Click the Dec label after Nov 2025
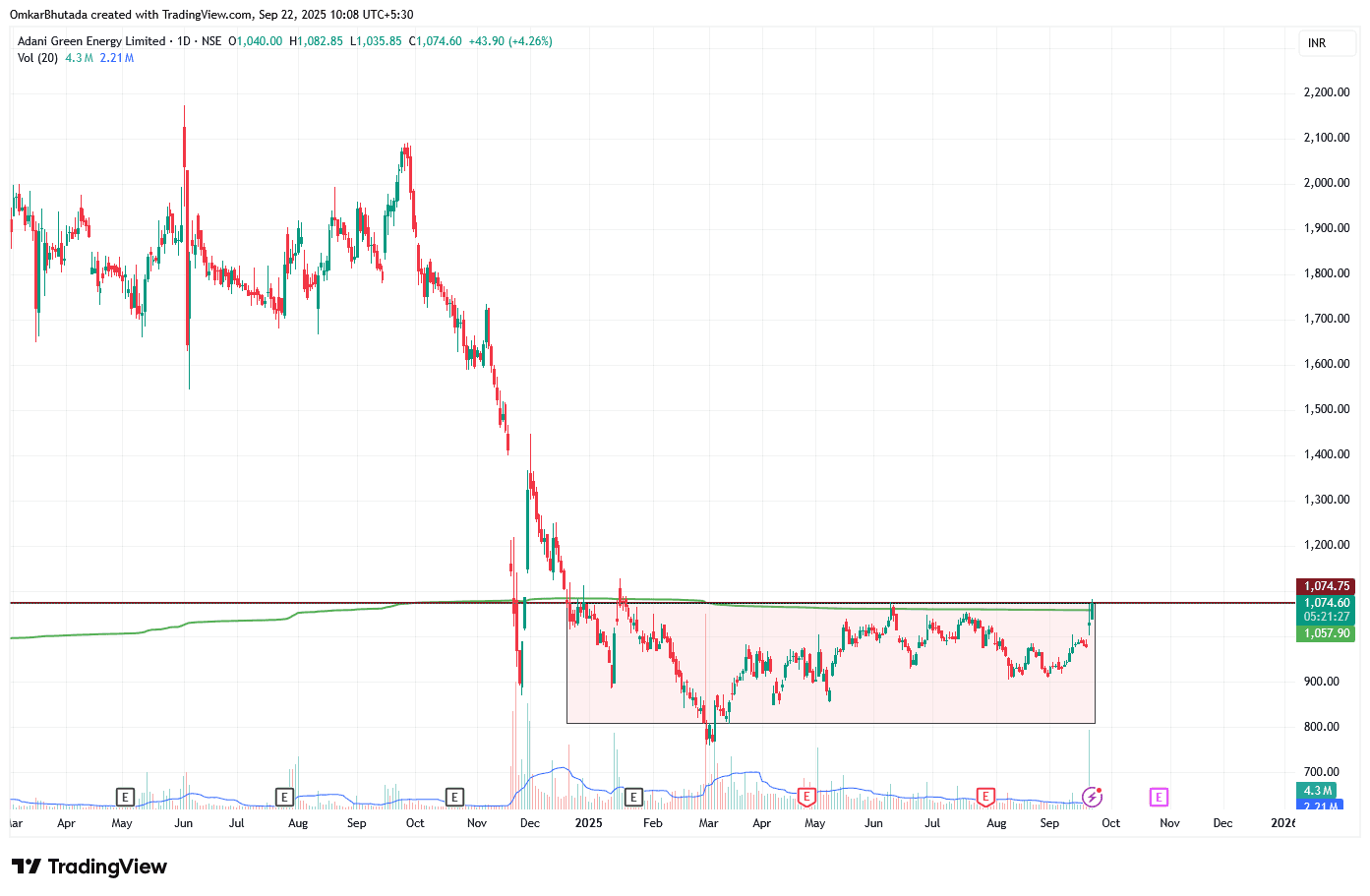 coord(1222,823)
